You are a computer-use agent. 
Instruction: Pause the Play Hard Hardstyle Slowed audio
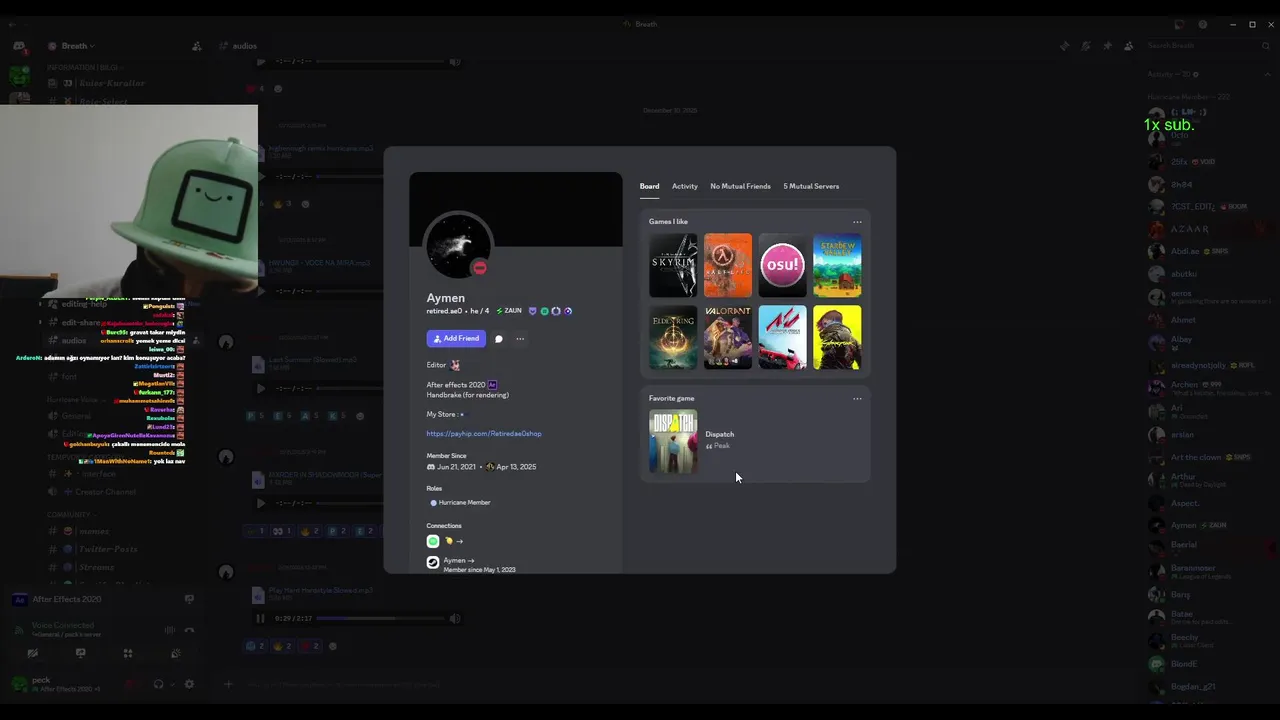coord(261,618)
